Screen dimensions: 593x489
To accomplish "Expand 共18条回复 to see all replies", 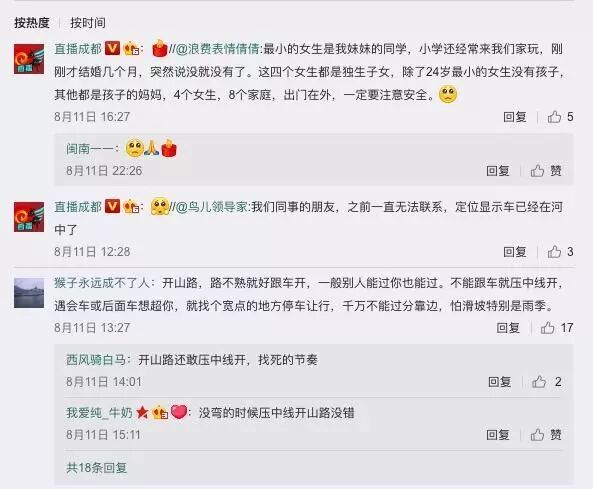I will tap(96, 468).
